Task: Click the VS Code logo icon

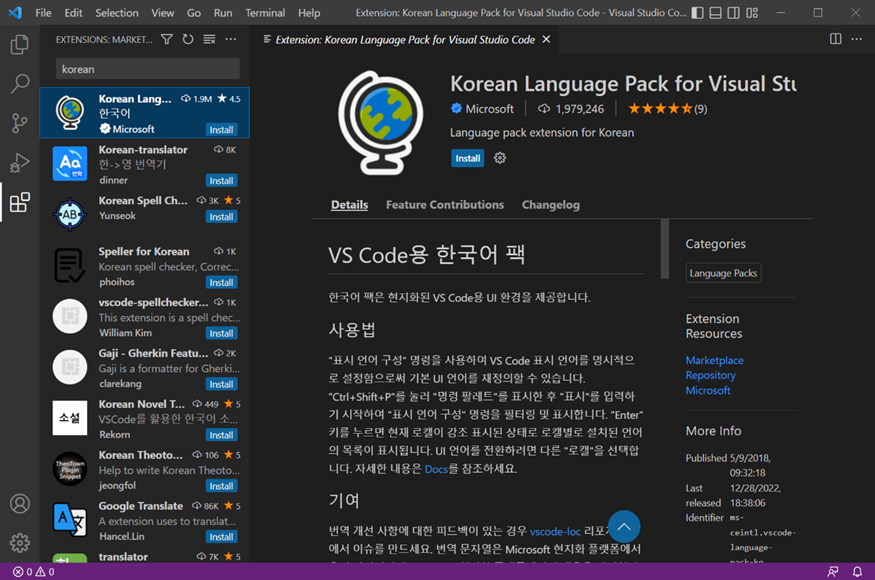Action: 15,12
